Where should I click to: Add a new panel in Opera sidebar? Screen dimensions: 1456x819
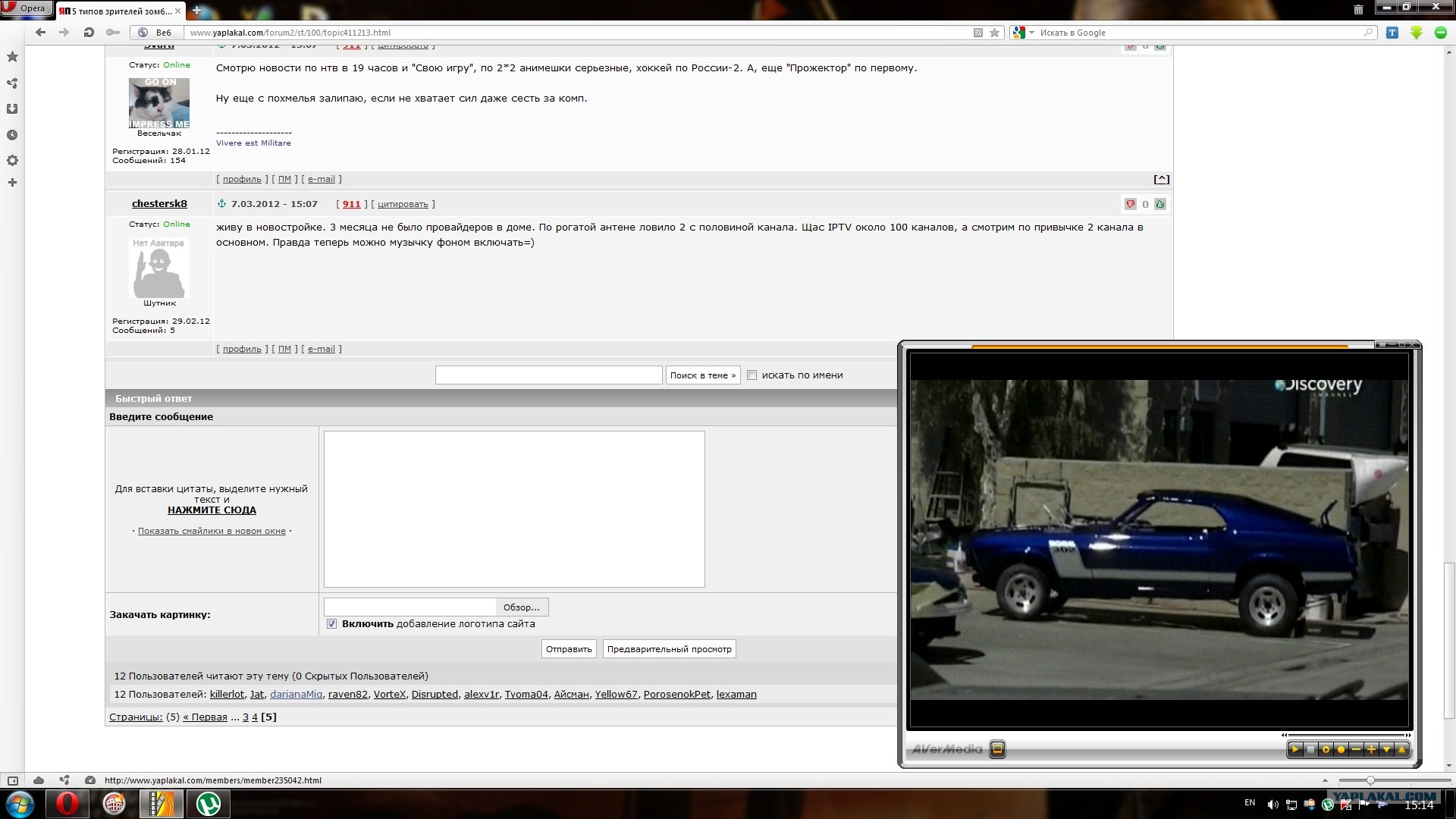coord(12,183)
